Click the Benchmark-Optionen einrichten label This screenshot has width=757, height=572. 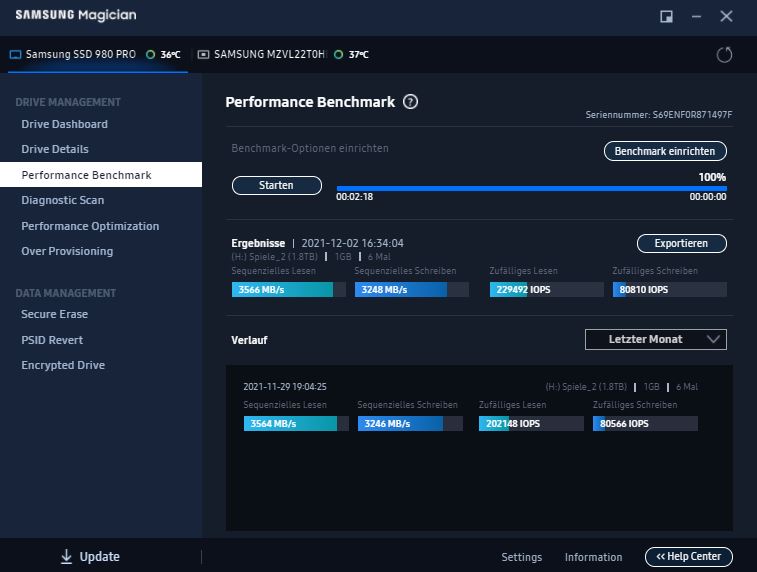[x=310, y=148]
